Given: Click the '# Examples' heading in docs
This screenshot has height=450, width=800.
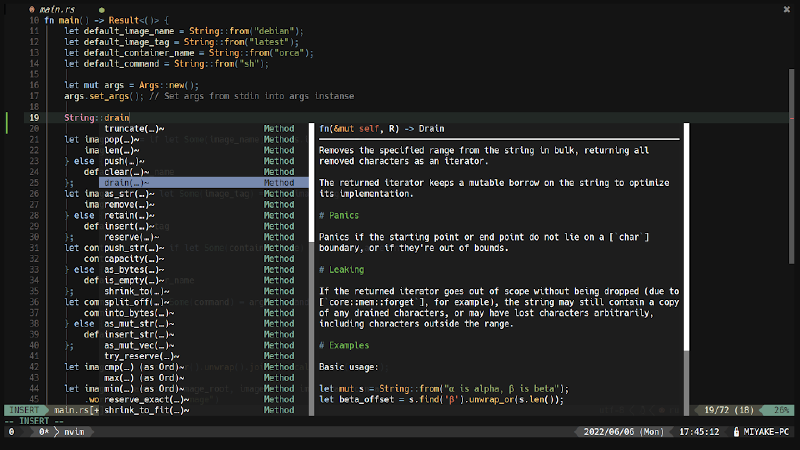Looking at the screenshot, I should point(344,345).
